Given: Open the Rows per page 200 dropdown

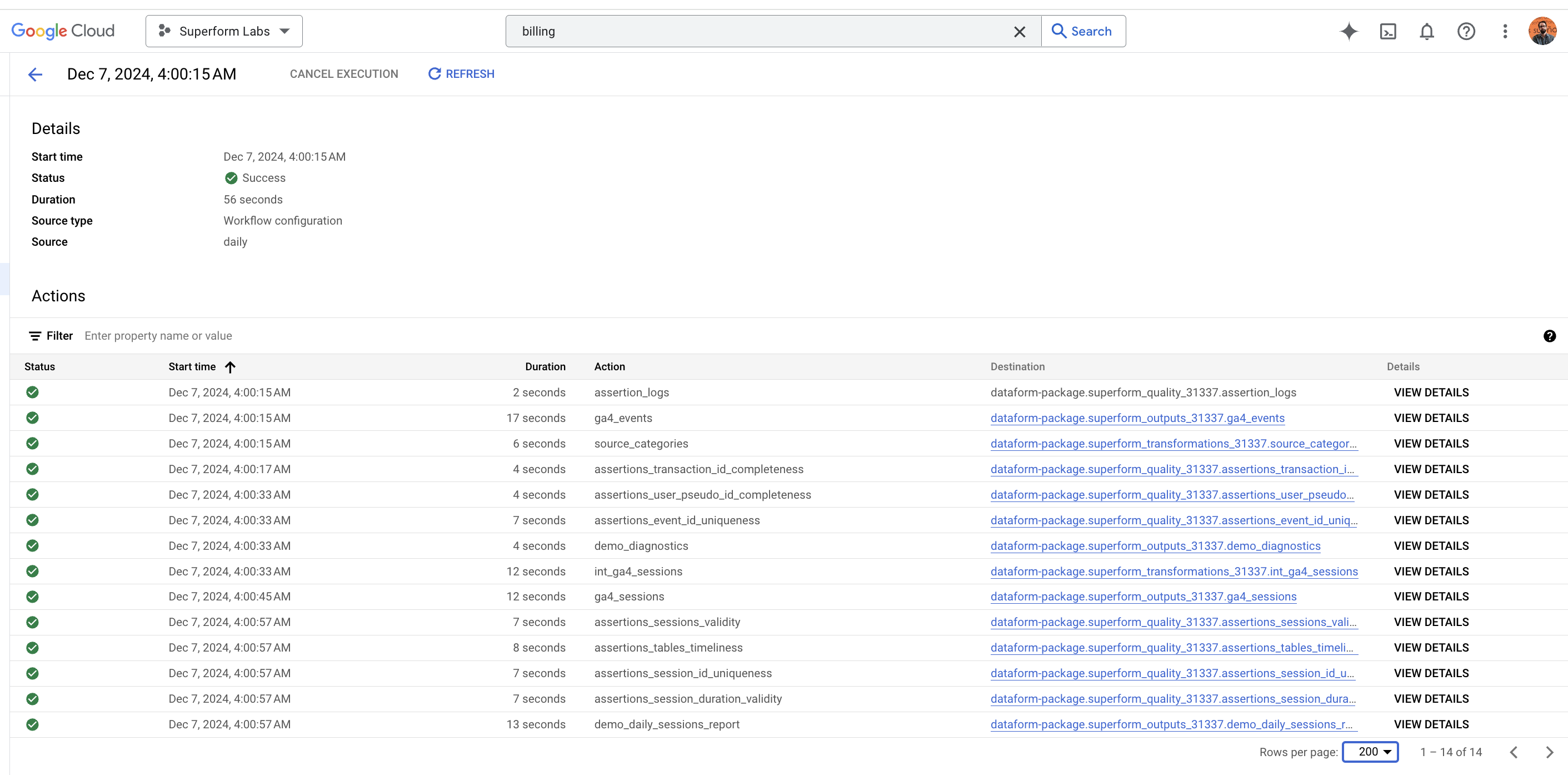Looking at the screenshot, I should pyautogui.click(x=1370, y=752).
